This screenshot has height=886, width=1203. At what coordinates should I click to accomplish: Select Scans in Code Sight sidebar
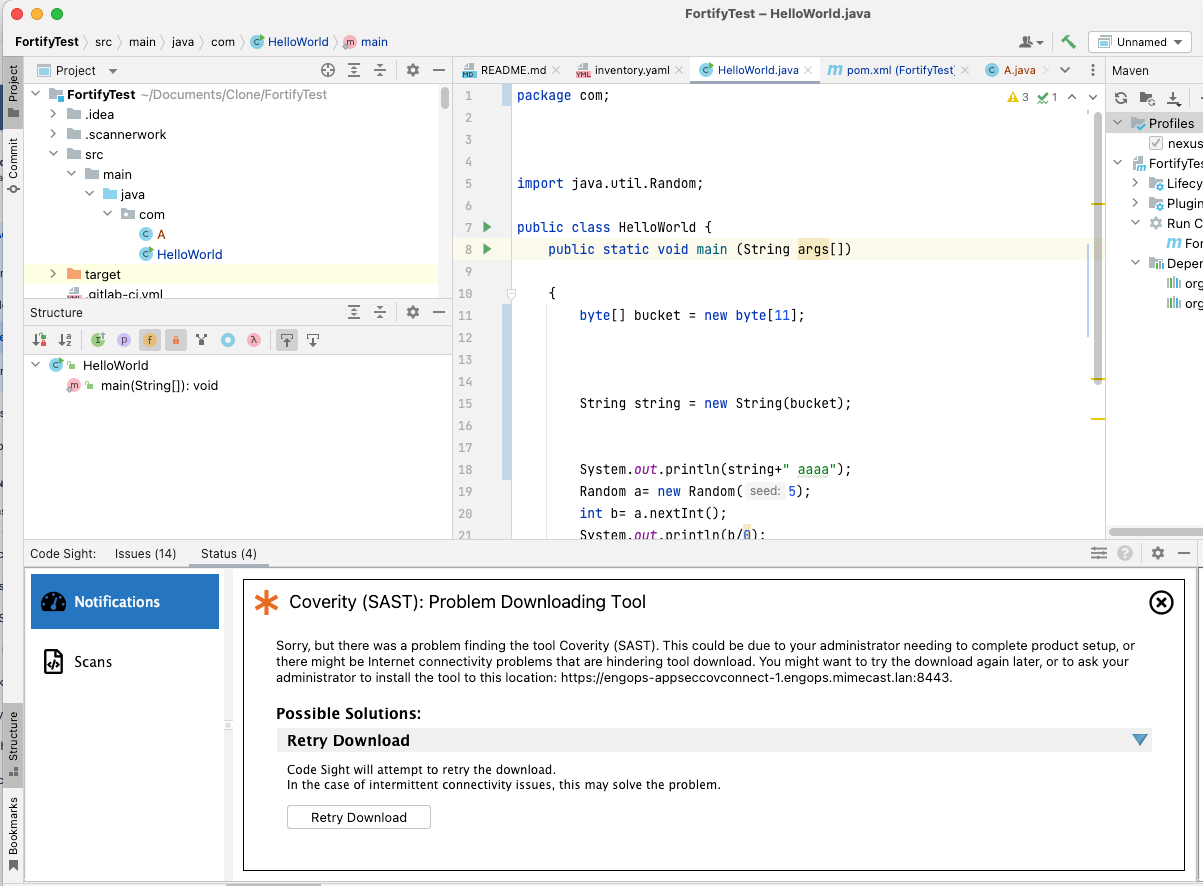coord(125,662)
